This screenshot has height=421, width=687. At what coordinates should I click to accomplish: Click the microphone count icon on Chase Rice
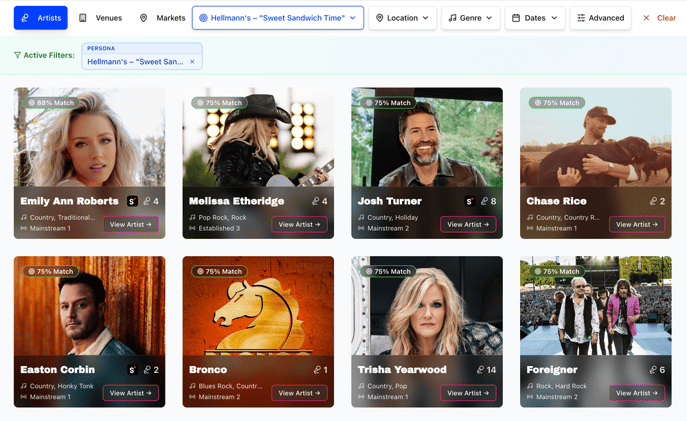[653, 201]
